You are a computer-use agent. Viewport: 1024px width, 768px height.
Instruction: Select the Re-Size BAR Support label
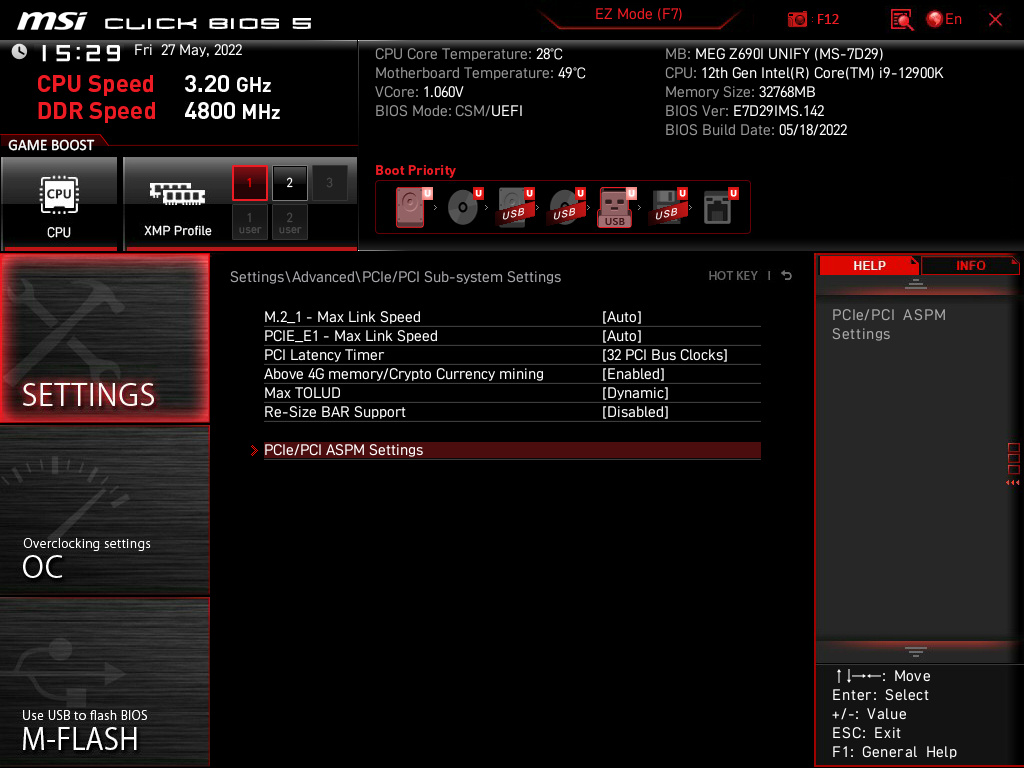(334, 412)
